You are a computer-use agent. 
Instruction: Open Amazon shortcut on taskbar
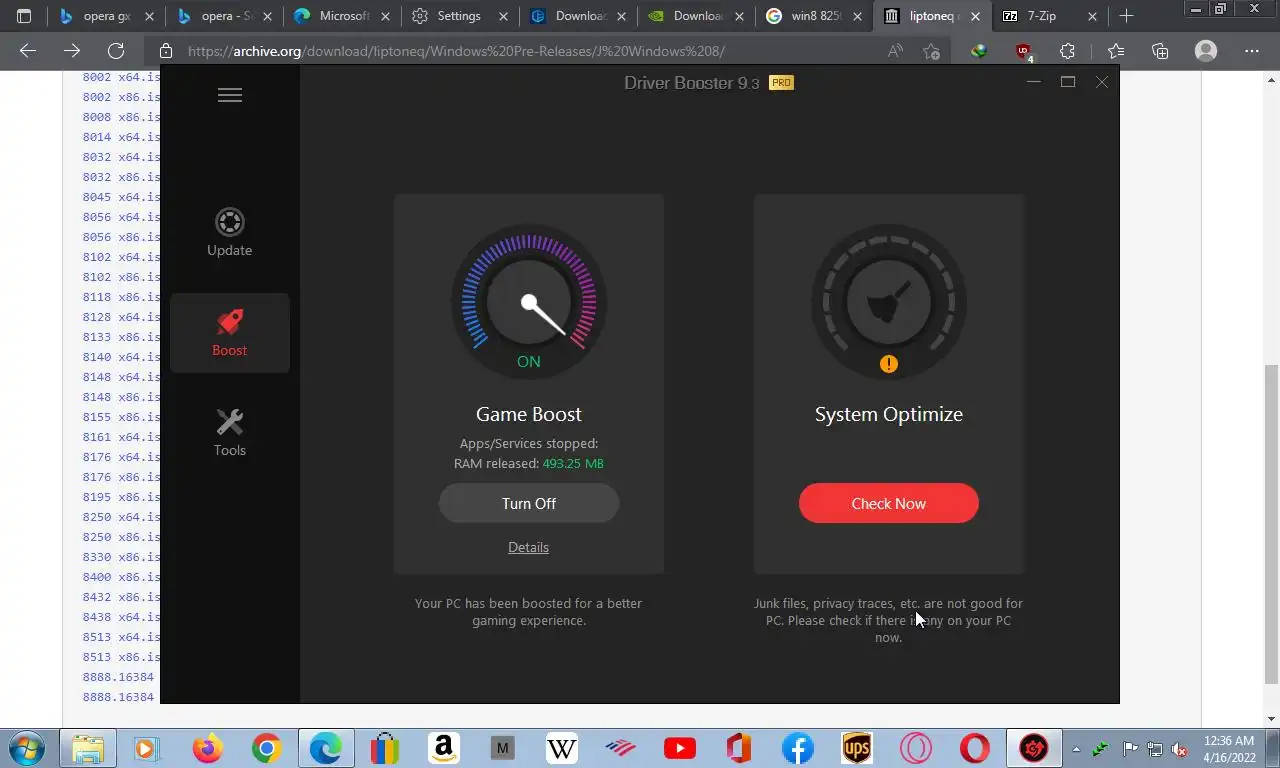tap(443, 748)
